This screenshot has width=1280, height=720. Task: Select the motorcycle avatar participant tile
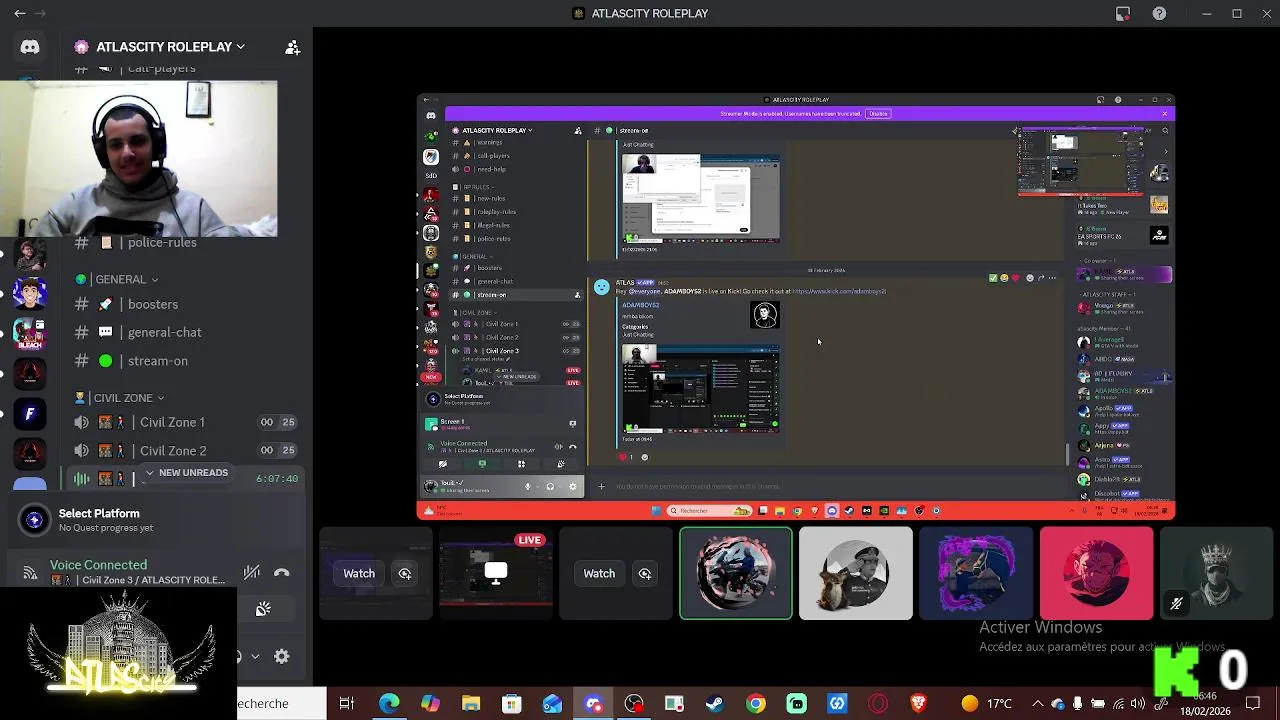pyautogui.click(x=736, y=573)
